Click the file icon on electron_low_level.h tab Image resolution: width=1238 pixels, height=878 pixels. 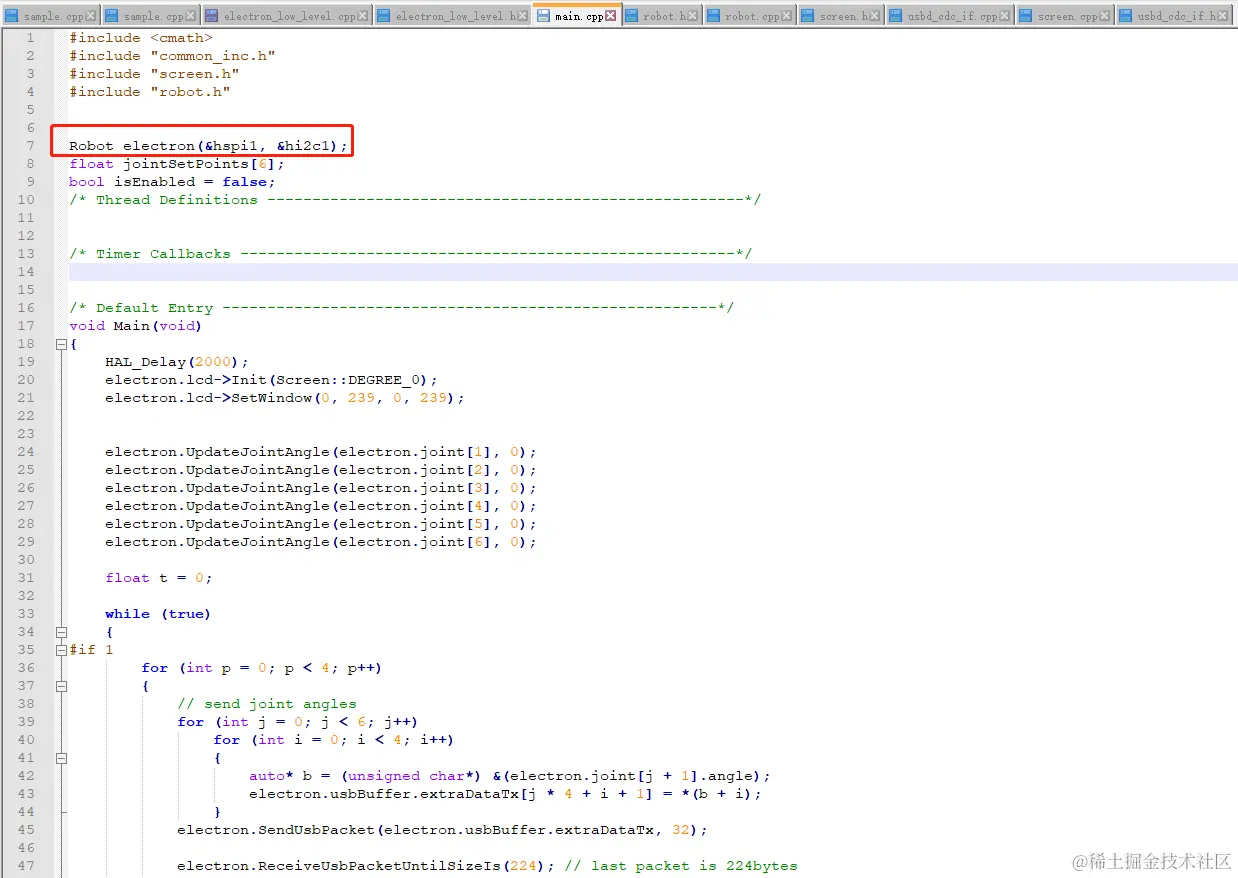(x=384, y=16)
